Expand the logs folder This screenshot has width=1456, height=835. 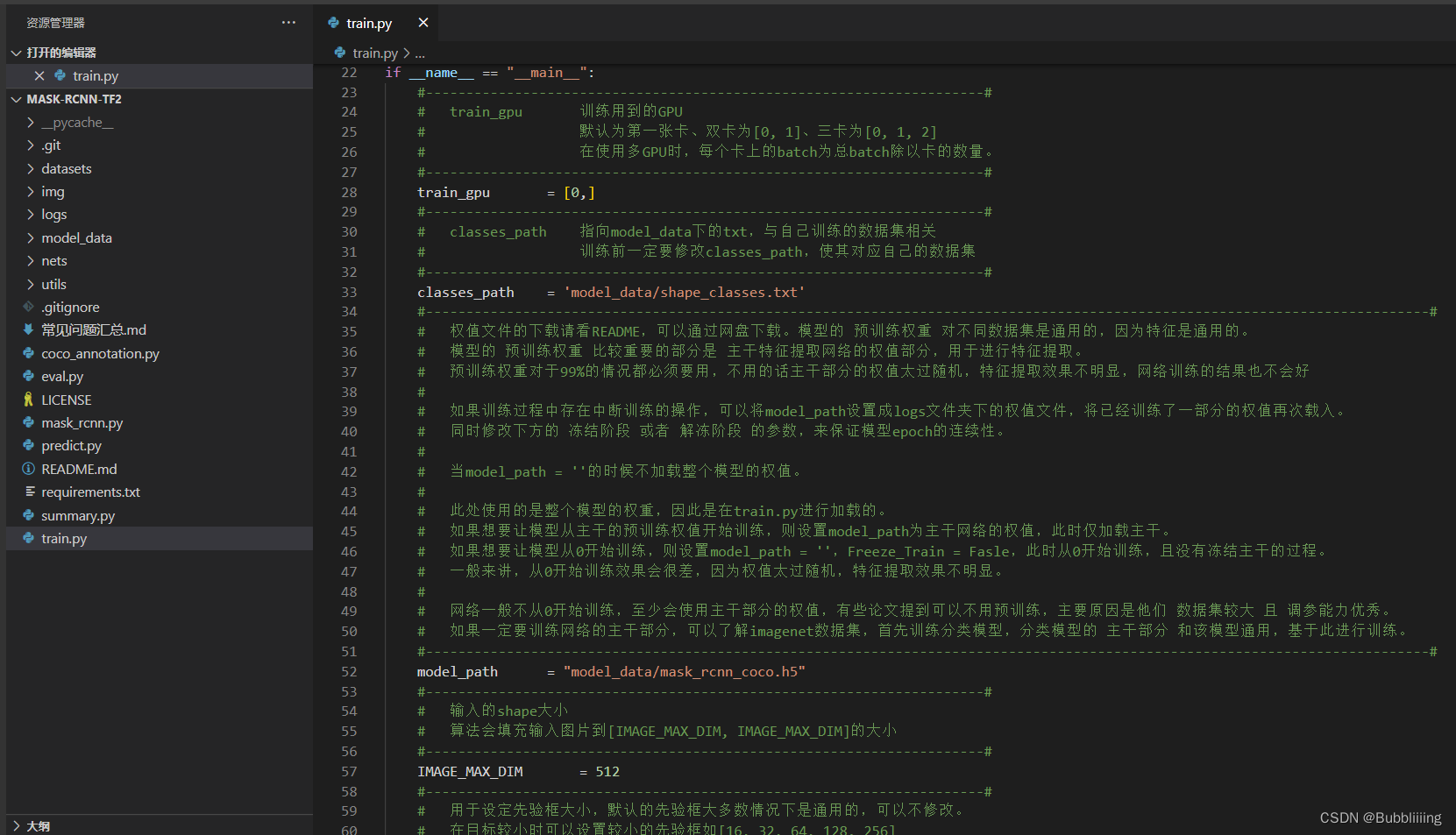pyautogui.click(x=31, y=215)
